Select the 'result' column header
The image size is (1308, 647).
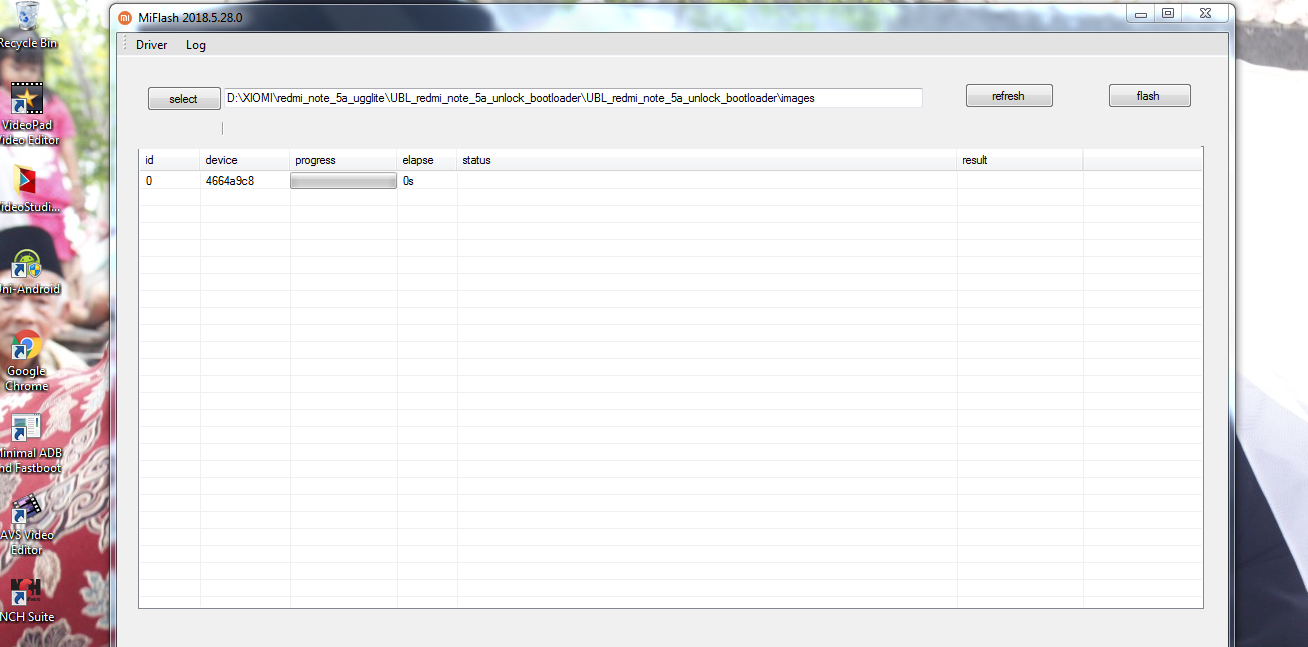[1020, 160]
